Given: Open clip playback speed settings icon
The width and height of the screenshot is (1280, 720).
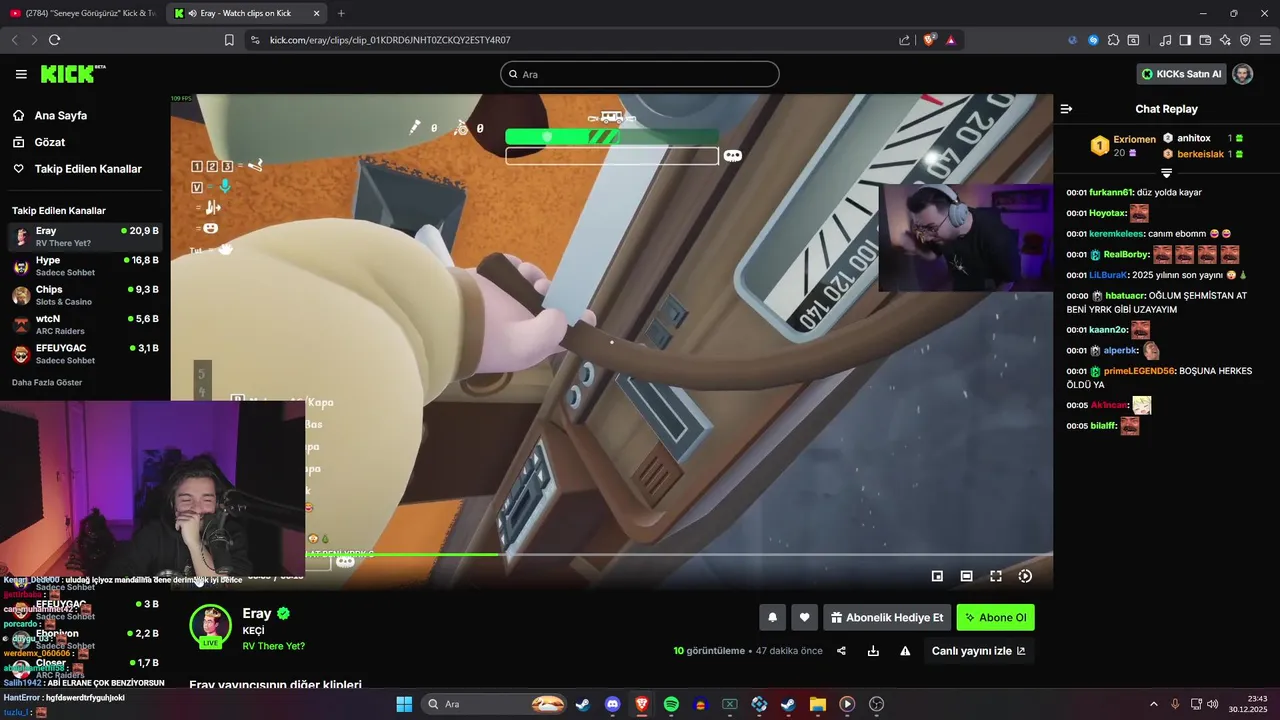Looking at the screenshot, I should (x=1025, y=576).
